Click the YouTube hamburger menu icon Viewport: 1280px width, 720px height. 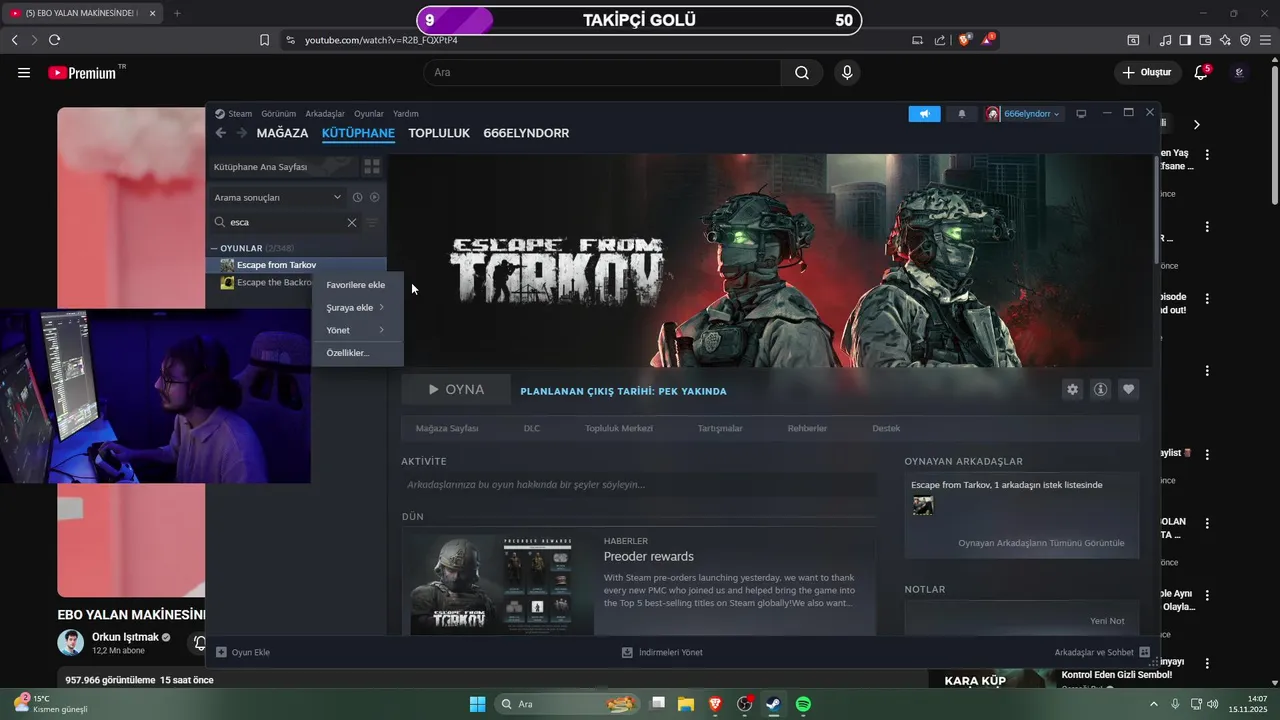pos(24,72)
